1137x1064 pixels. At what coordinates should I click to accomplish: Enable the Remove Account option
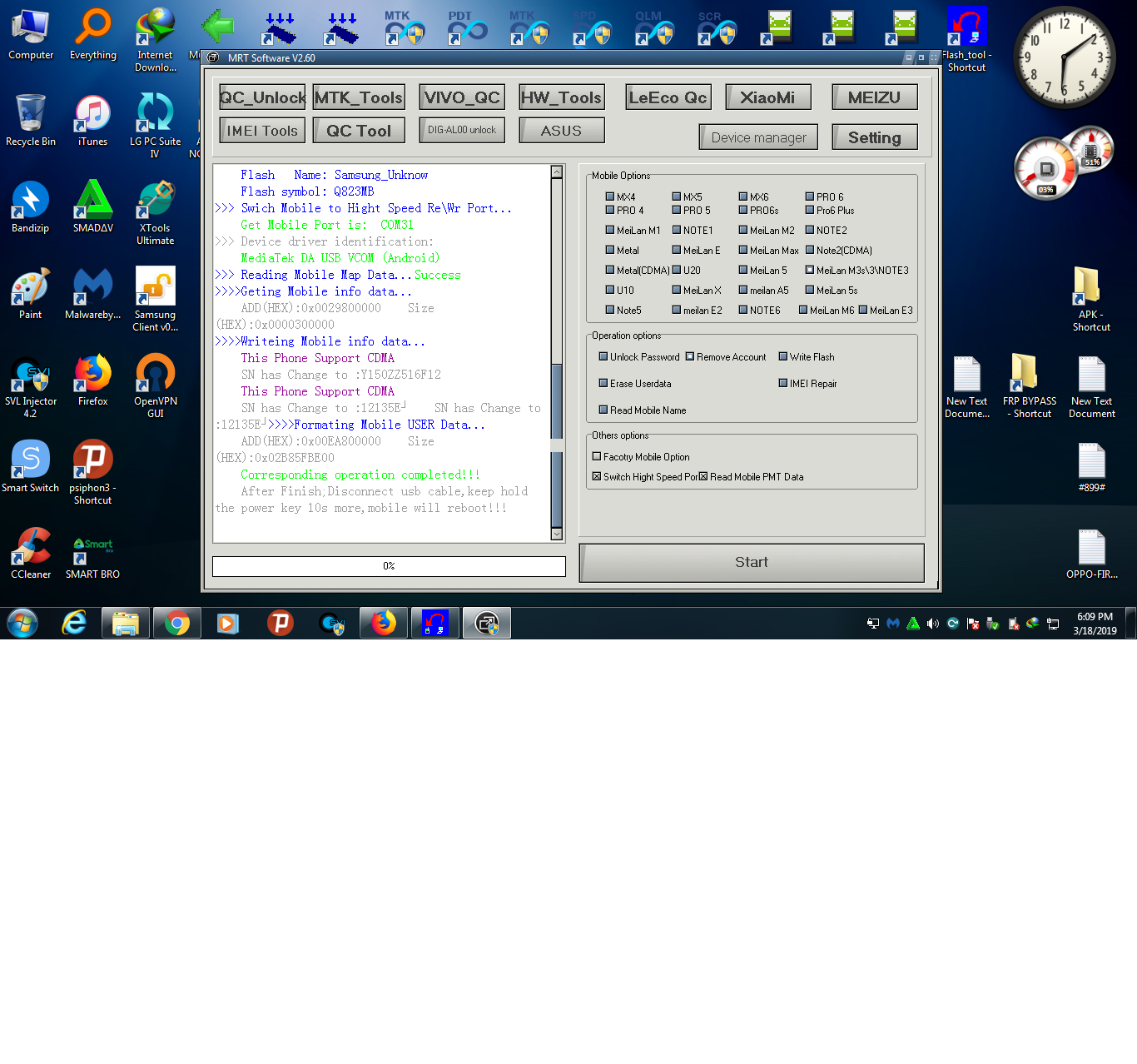pyautogui.click(x=690, y=356)
